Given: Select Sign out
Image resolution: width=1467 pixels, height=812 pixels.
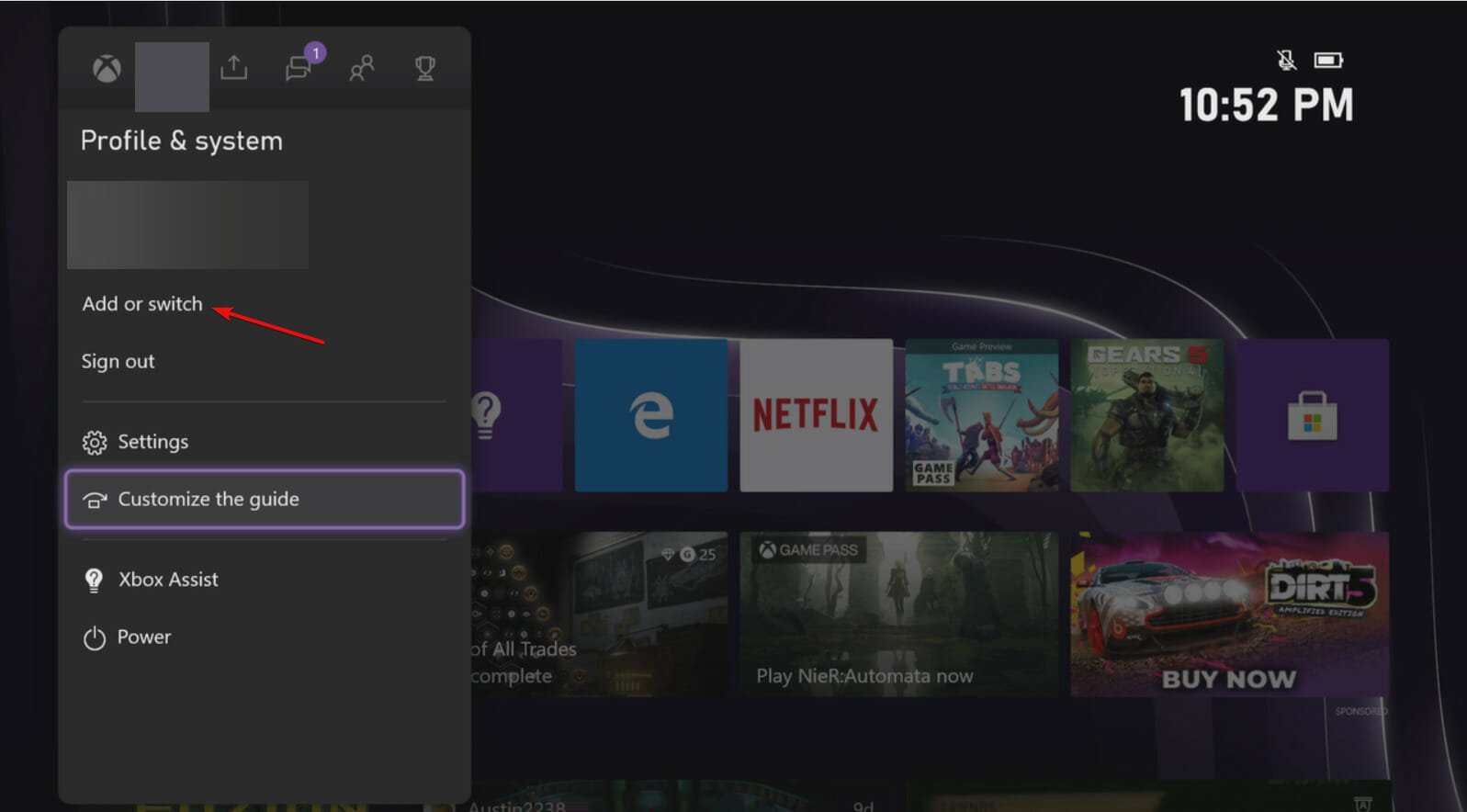Looking at the screenshot, I should tap(118, 361).
